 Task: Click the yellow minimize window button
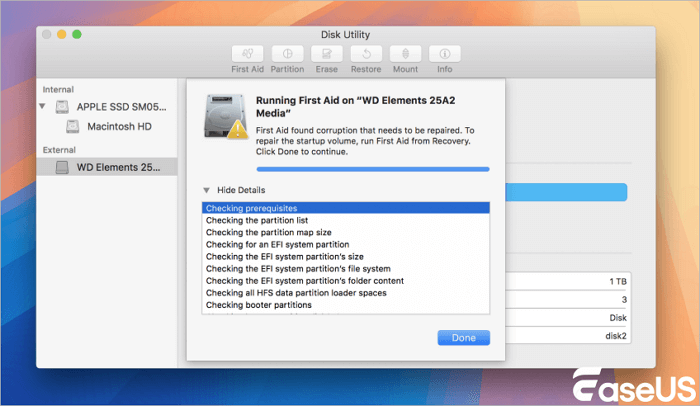coord(62,34)
